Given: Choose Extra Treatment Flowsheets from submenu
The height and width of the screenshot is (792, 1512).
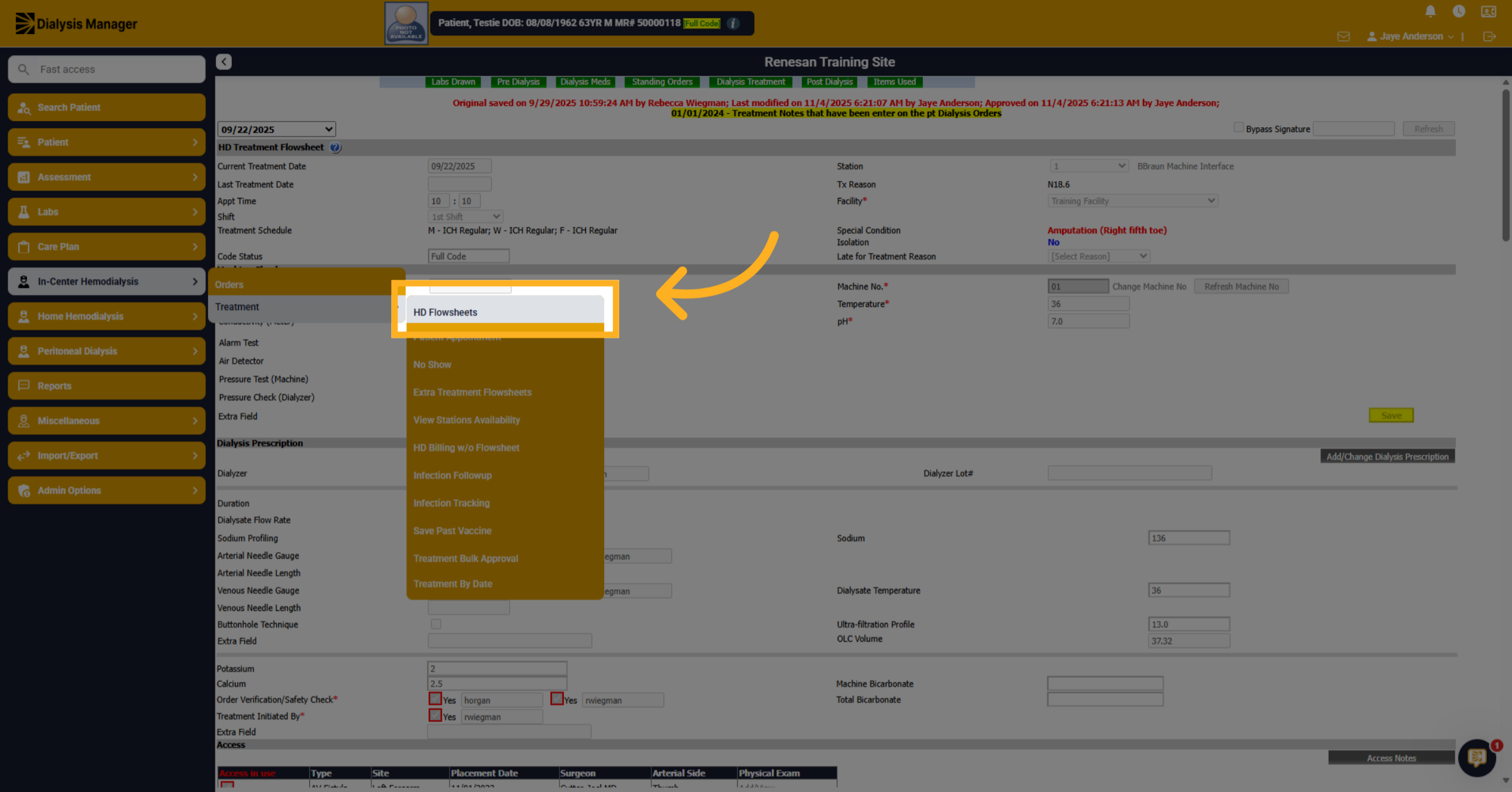Looking at the screenshot, I should 472,392.
